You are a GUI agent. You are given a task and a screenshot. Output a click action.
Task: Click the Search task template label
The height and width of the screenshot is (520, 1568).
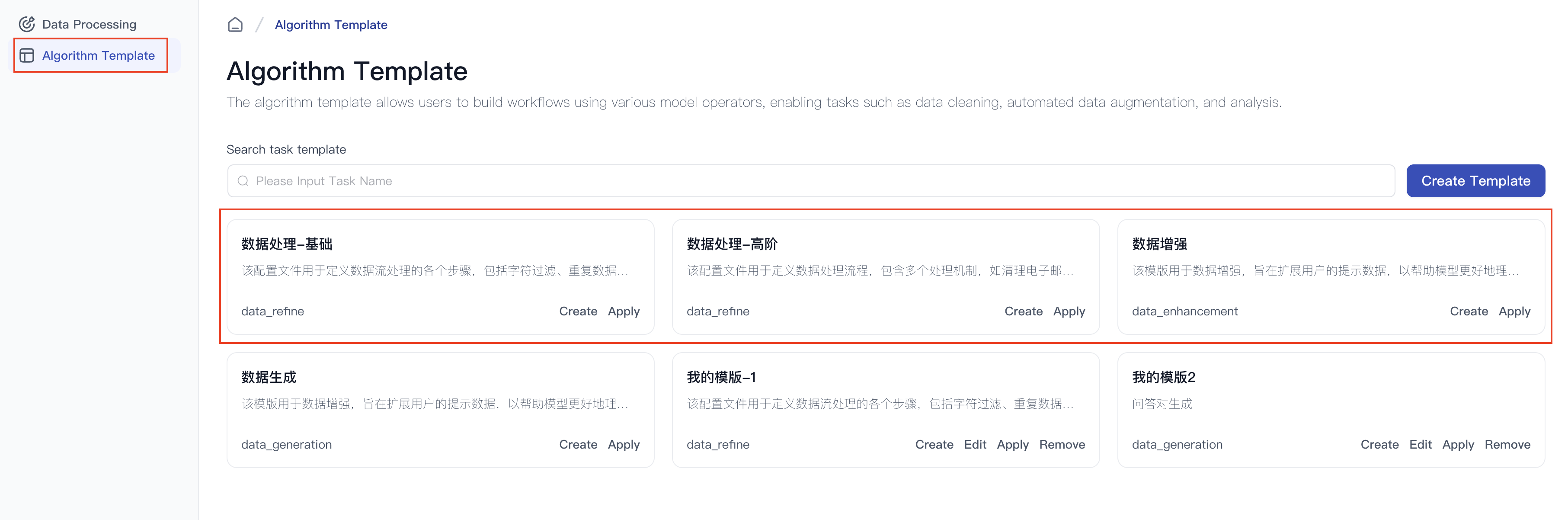coord(286,149)
